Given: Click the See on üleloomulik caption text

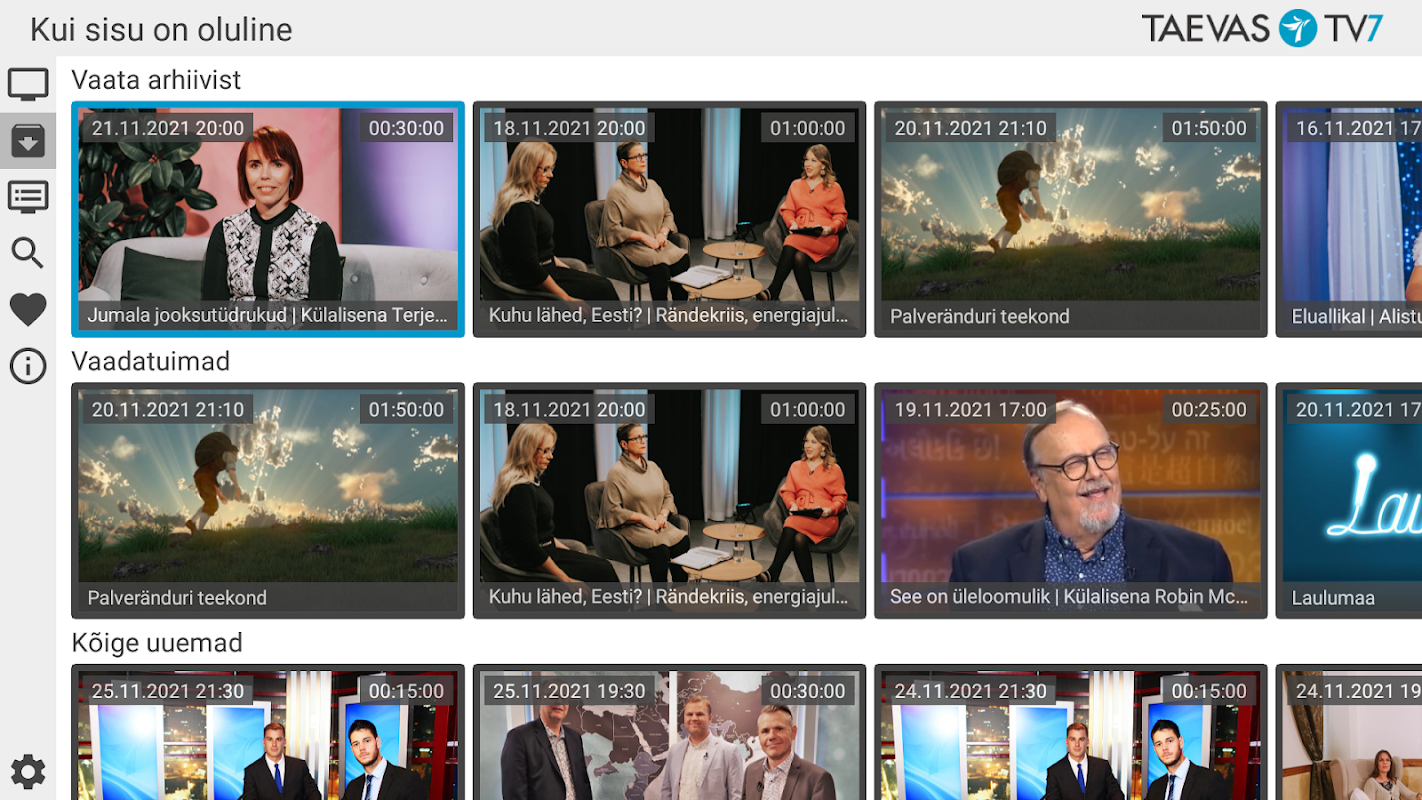Looking at the screenshot, I should click(1070, 597).
